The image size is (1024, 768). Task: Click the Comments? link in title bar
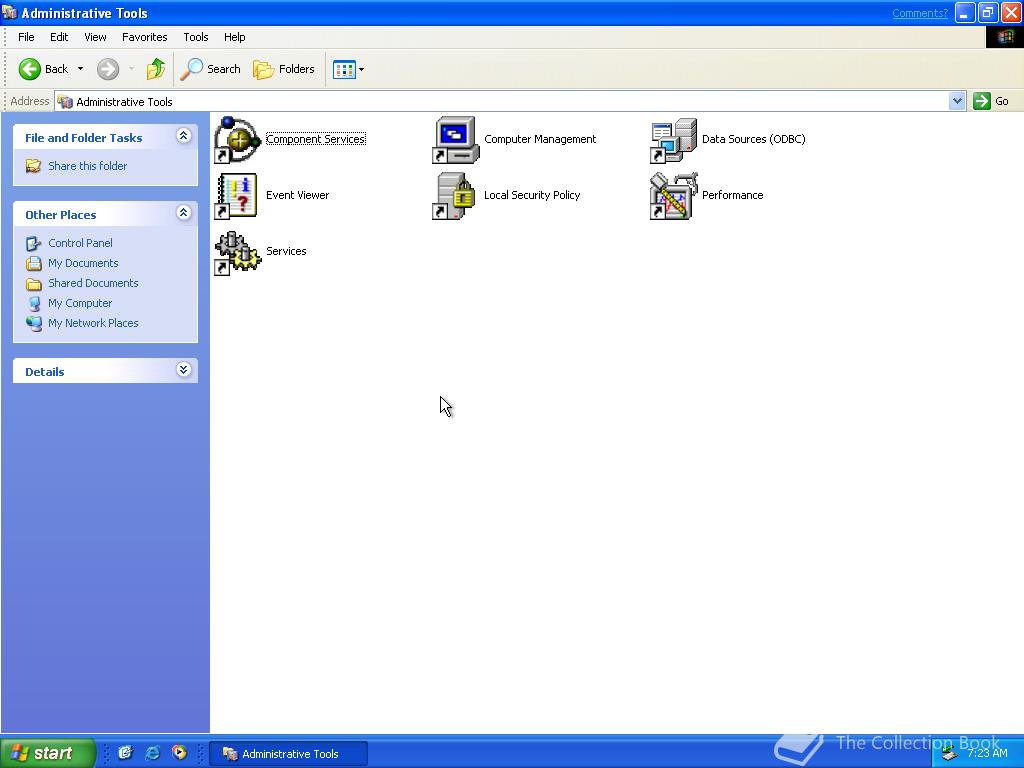(x=920, y=13)
